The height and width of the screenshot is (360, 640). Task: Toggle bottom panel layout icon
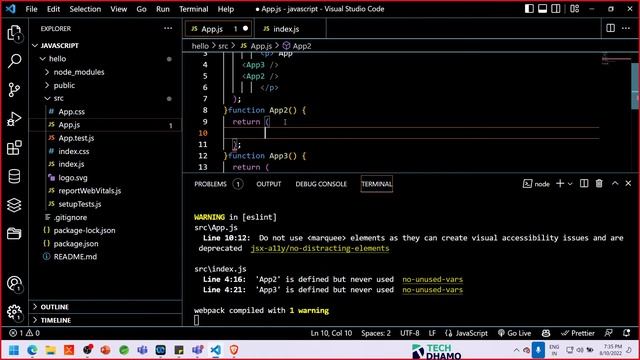tap(542, 9)
